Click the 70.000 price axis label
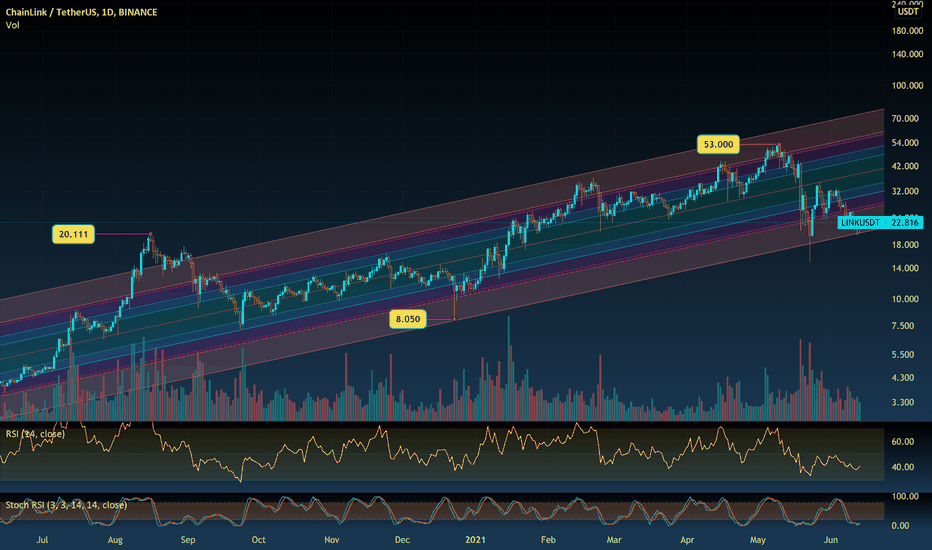Image resolution: width=932 pixels, height=550 pixels. click(x=905, y=119)
